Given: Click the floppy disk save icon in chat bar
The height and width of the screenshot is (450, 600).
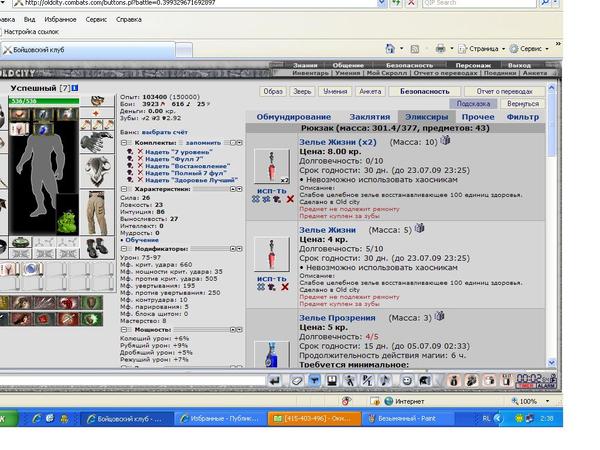Looking at the screenshot, I should click(332, 380).
